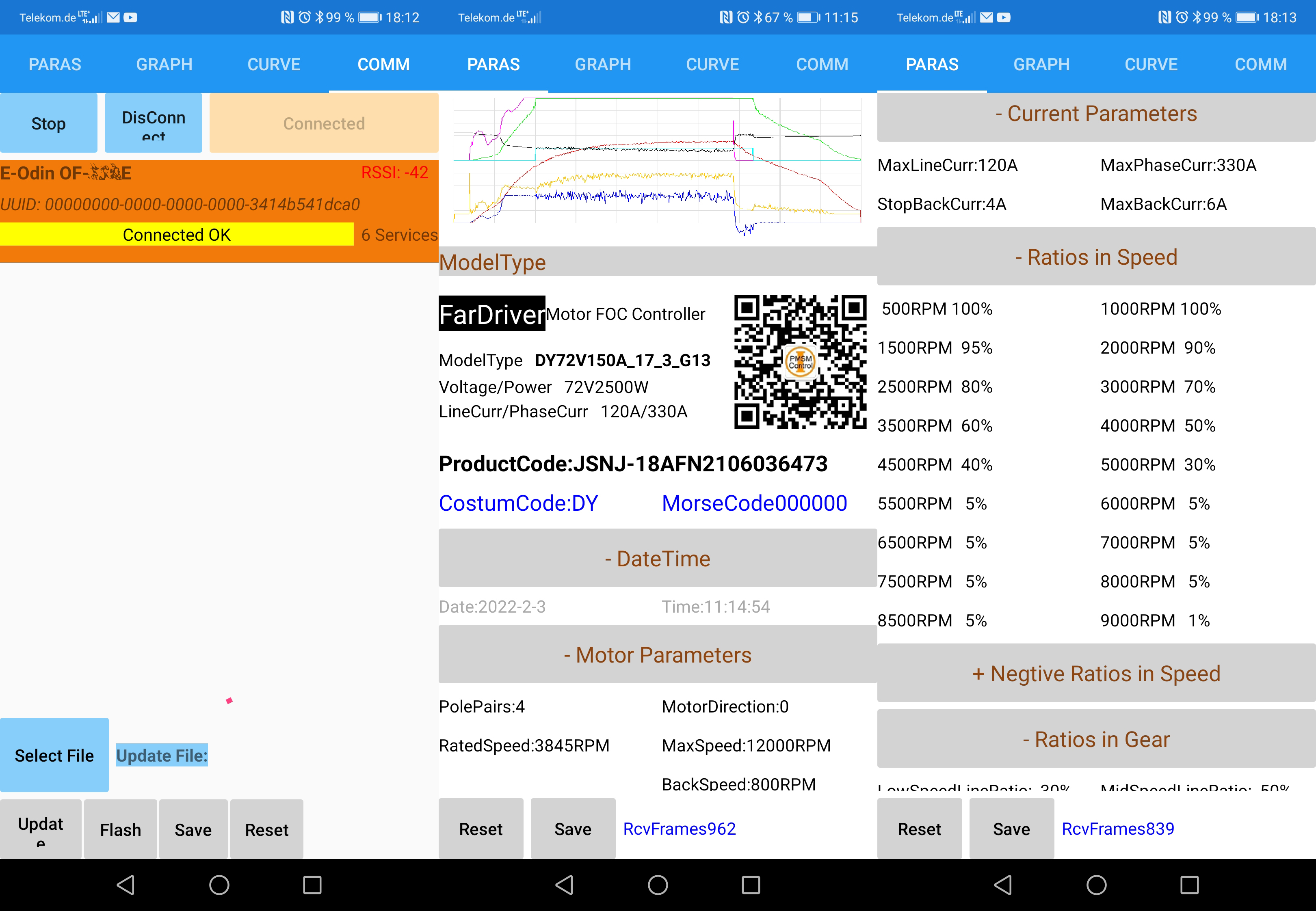Expand Negtive Ratios in Speed section

(1095, 674)
